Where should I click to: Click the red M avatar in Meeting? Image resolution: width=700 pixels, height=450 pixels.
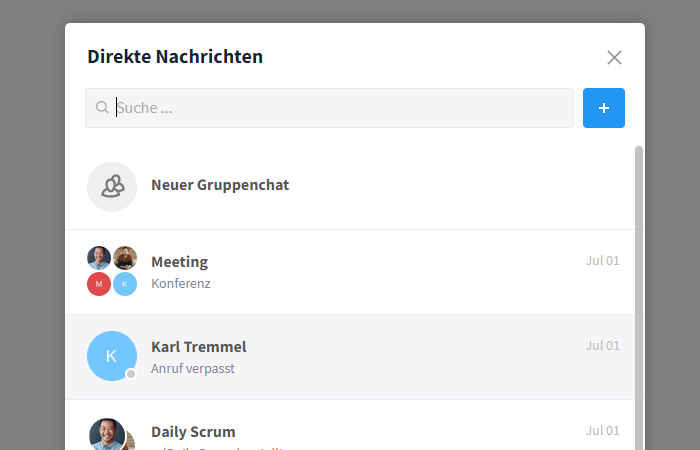(99, 284)
